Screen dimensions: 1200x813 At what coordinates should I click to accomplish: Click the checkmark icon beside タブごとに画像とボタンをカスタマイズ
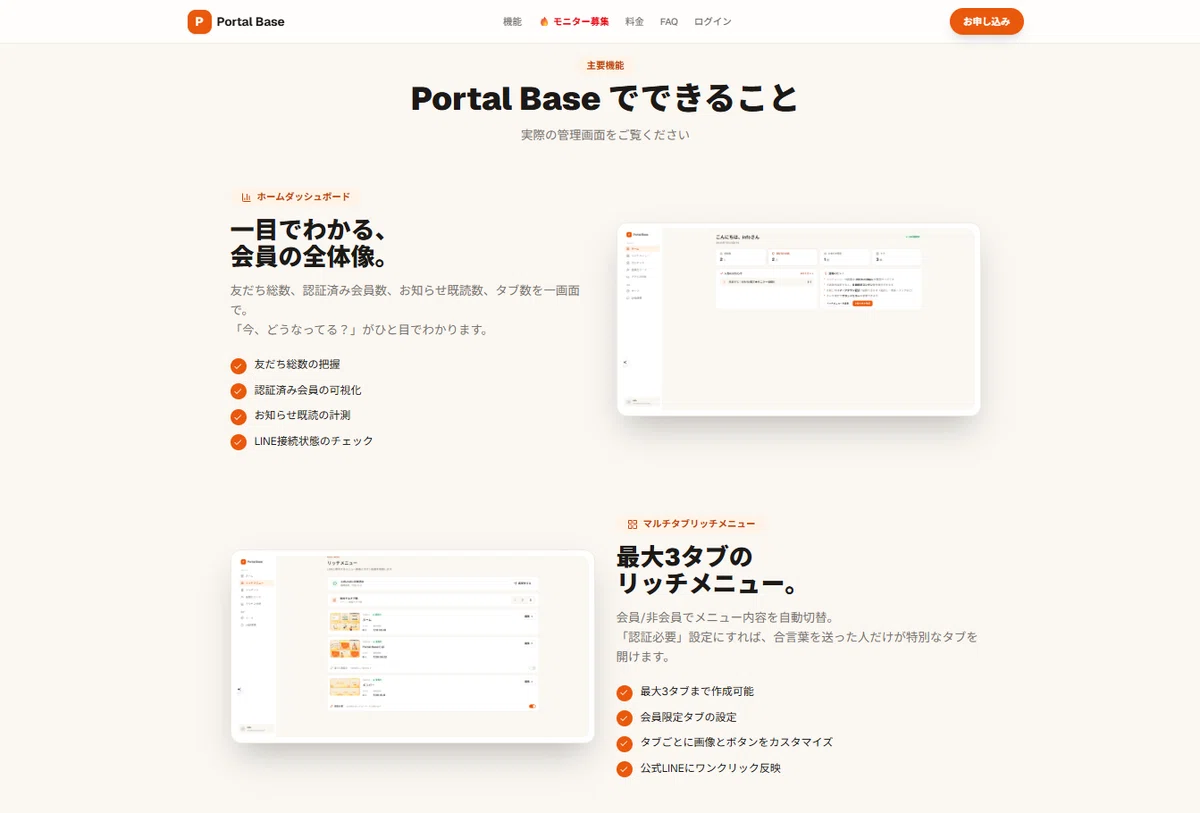[x=624, y=743]
